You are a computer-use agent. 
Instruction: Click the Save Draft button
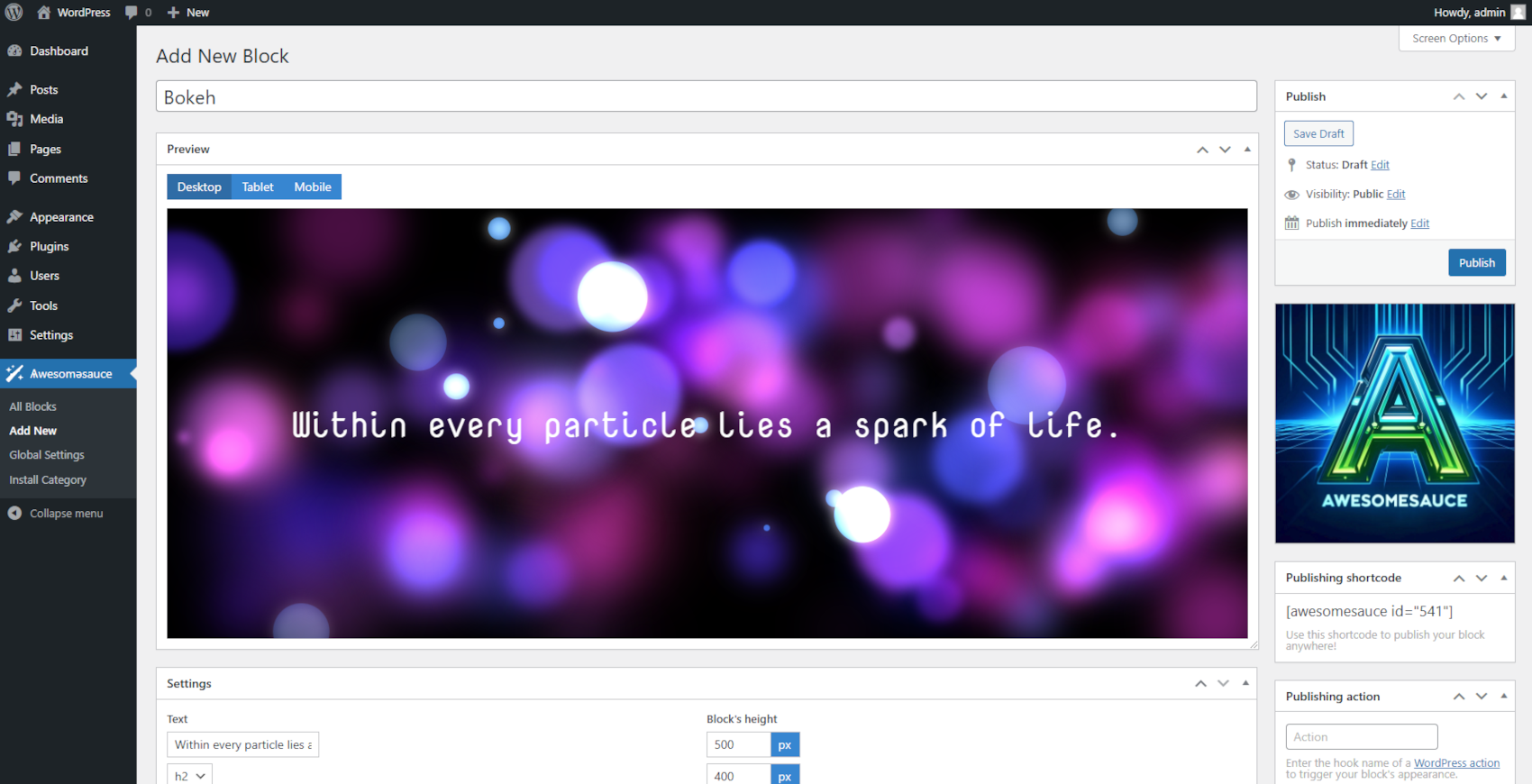[1318, 133]
